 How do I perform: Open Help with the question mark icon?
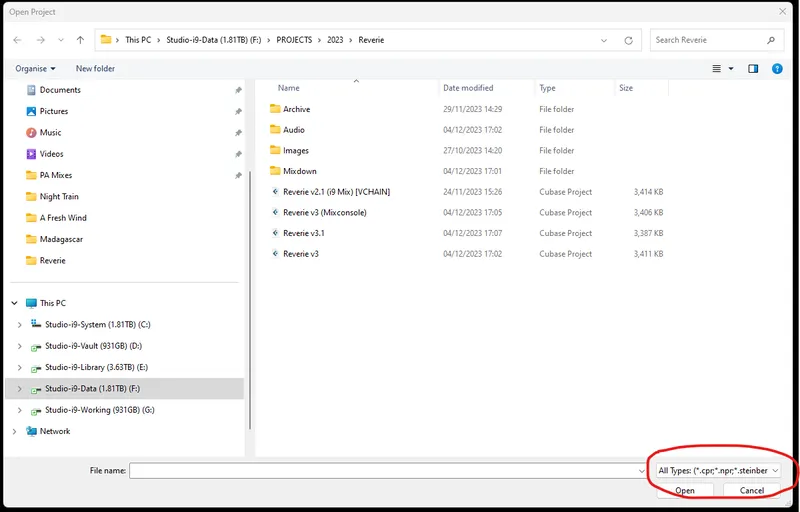[777, 69]
